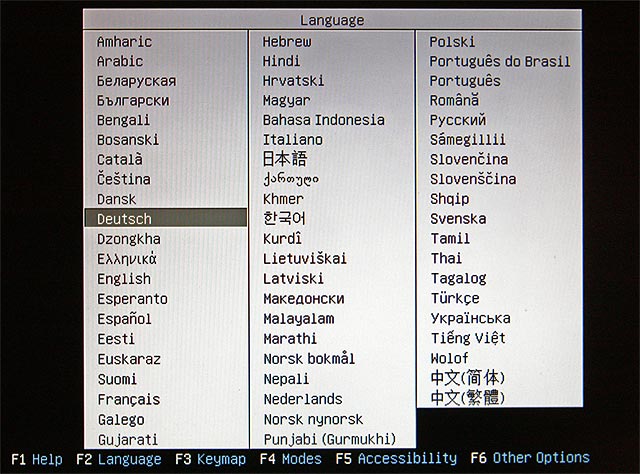Screen dimensions: 640x474
Task: Choose Български from the list
Action: click(133, 100)
